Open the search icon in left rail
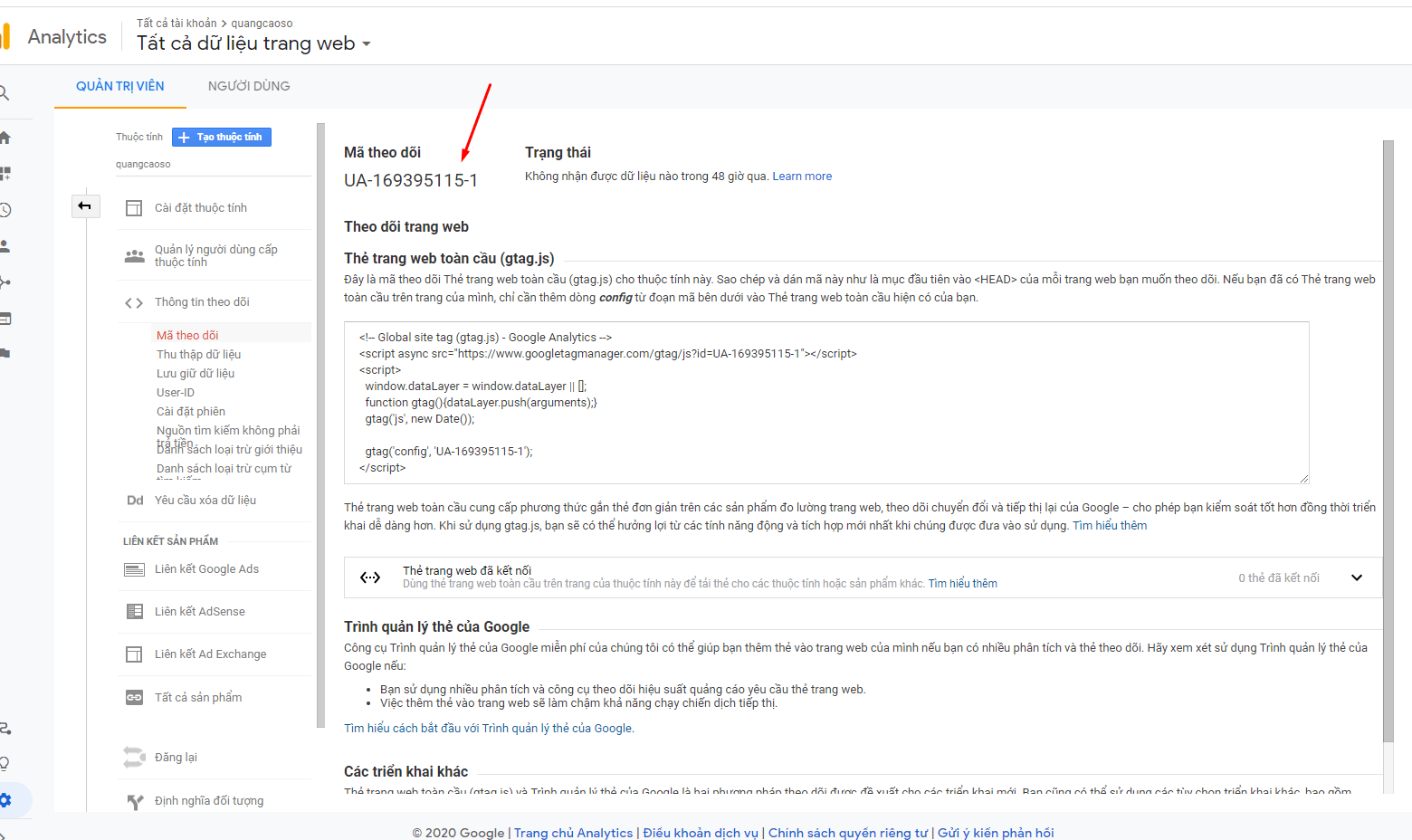The image size is (1412, 840). click(4, 92)
